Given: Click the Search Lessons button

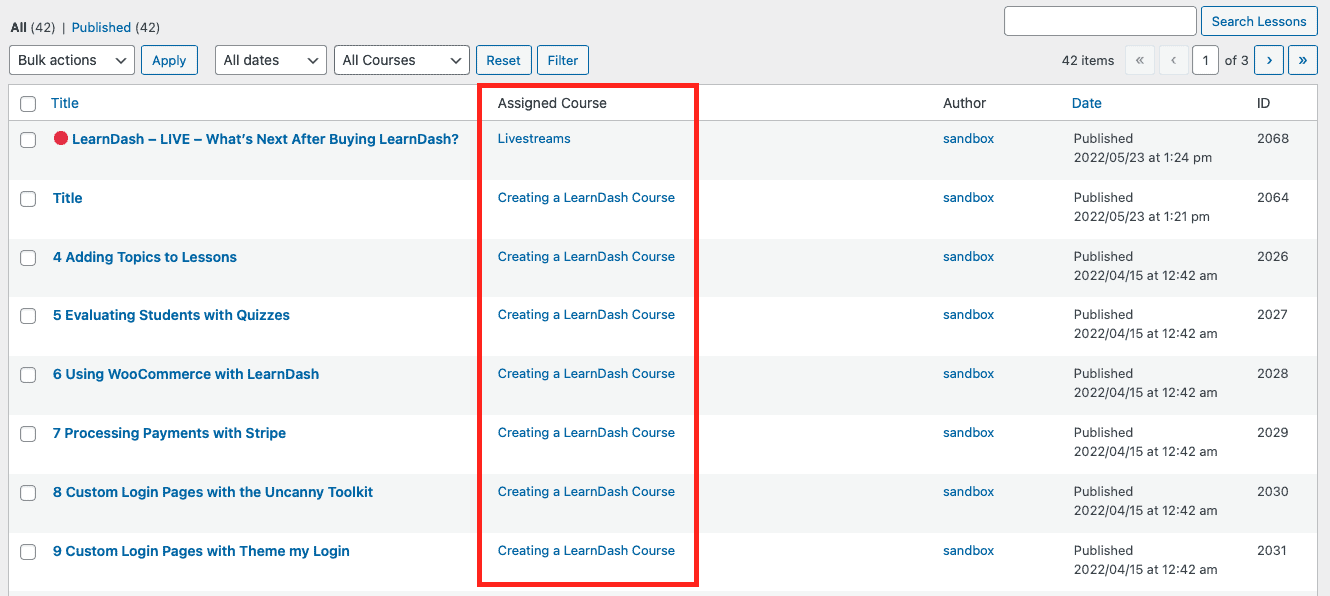Looking at the screenshot, I should click(x=1259, y=21).
